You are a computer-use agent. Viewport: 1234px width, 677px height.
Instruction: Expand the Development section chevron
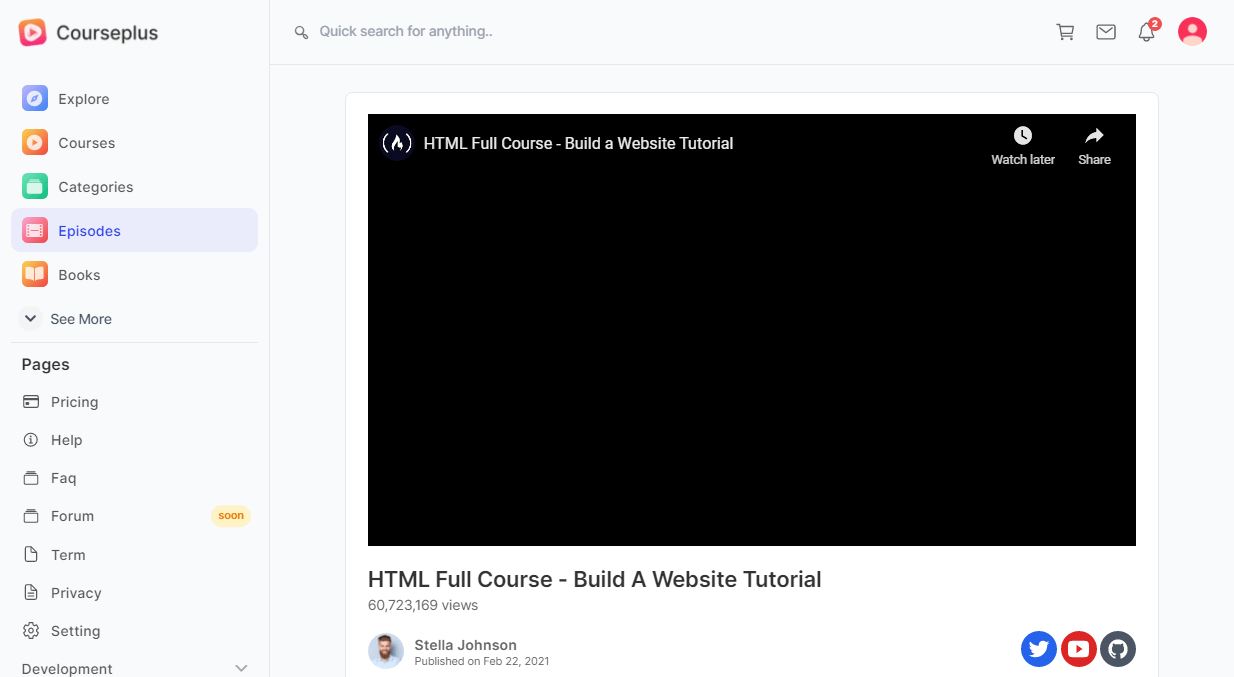pos(241,668)
